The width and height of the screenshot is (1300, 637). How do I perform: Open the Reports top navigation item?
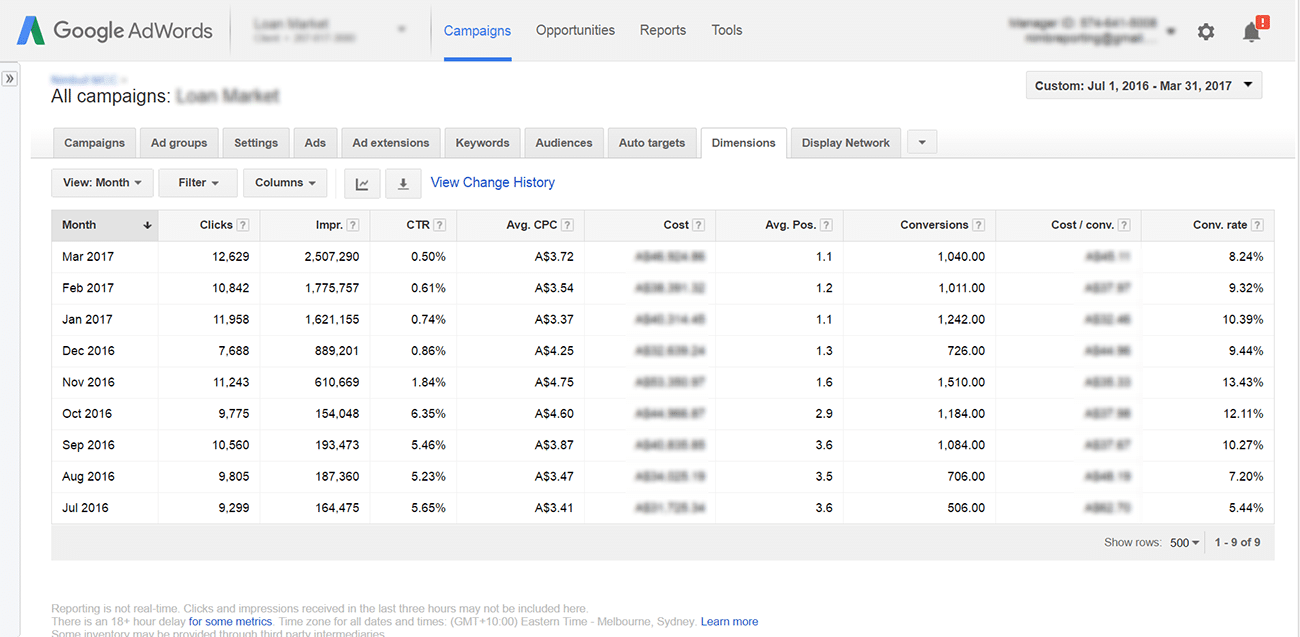(663, 30)
